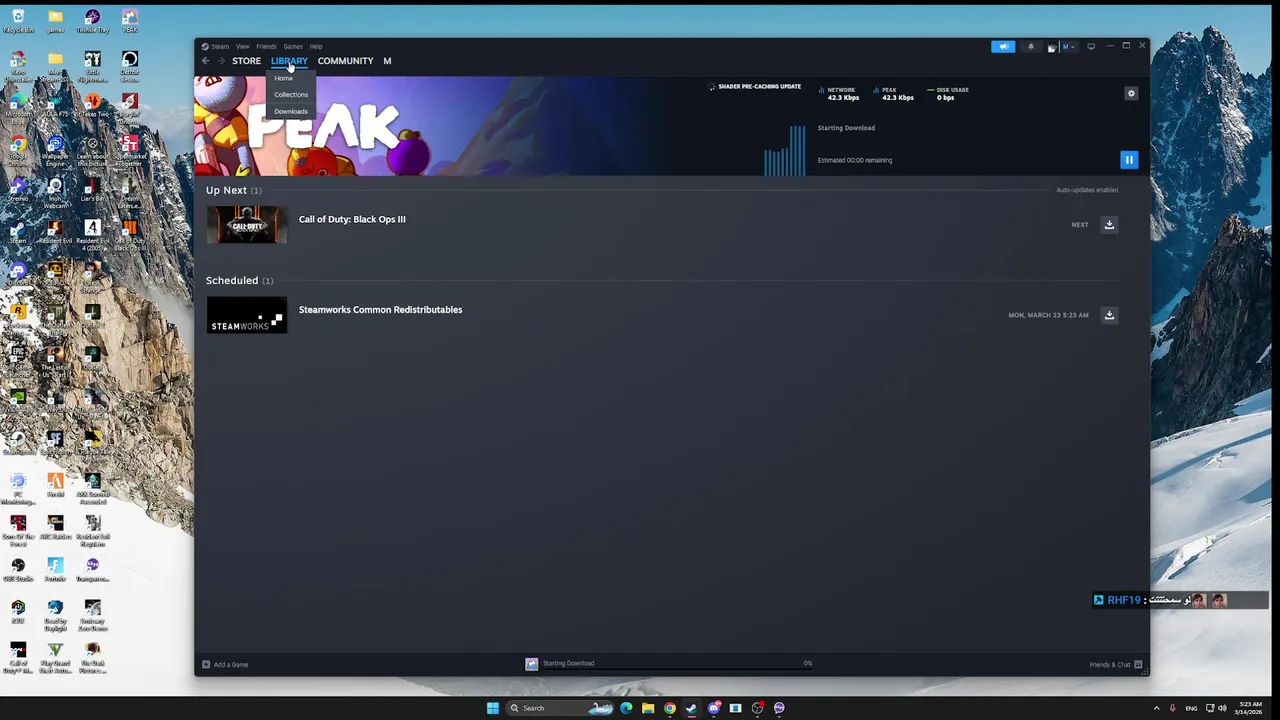The image size is (1280, 720).
Task: Click the Add a Game button
Action: tap(225, 664)
